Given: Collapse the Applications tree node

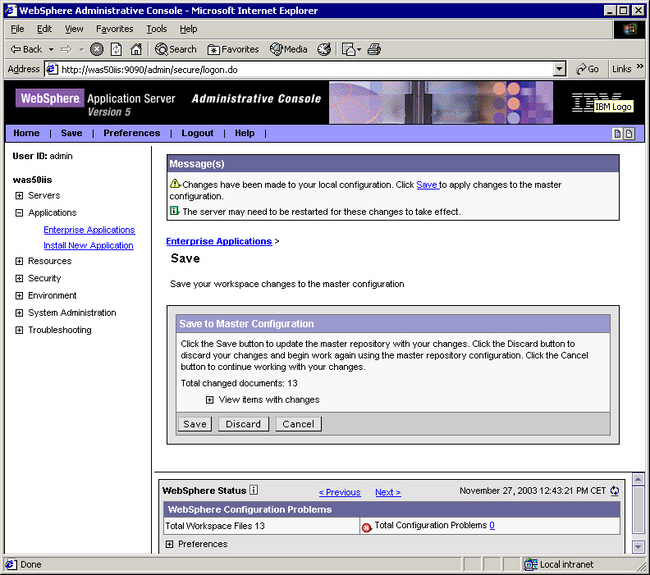Looking at the screenshot, I should coord(19,213).
